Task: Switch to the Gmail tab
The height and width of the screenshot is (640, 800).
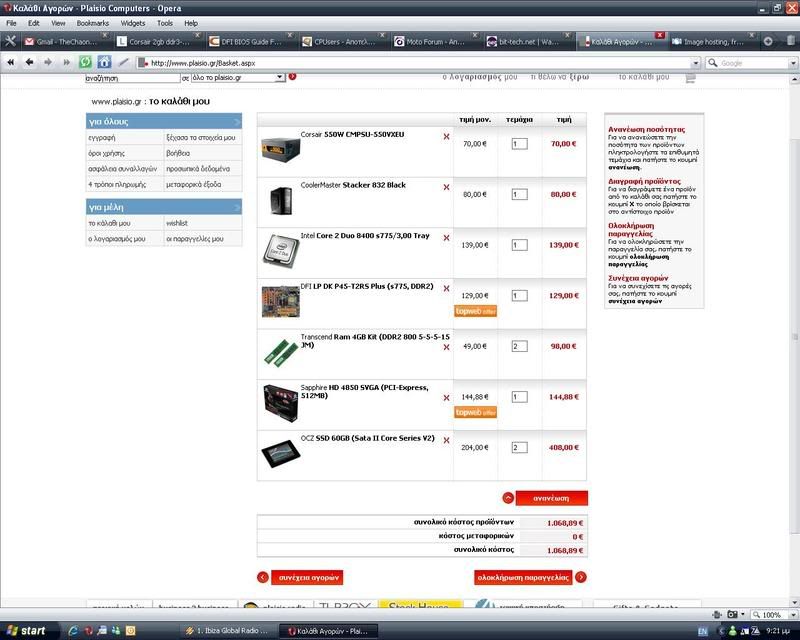Action: pyautogui.click(x=66, y=41)
